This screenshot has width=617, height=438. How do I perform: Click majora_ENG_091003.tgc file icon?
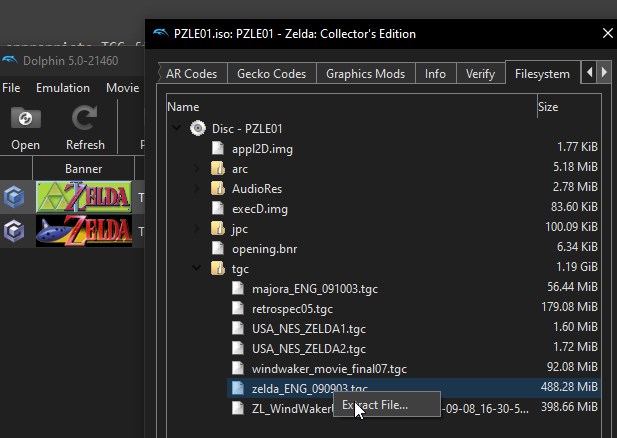tap(238, 288)
